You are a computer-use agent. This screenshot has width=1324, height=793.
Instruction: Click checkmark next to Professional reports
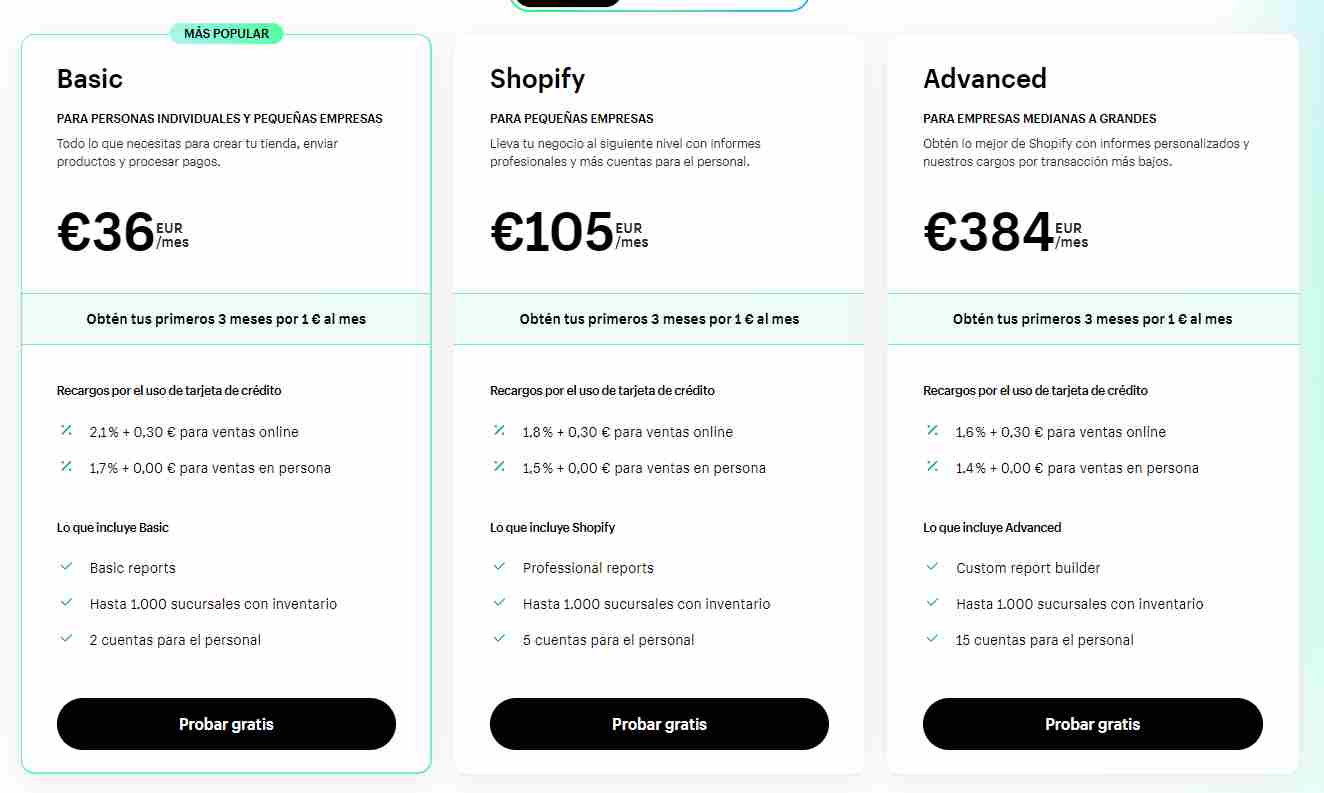pos(499,567)
